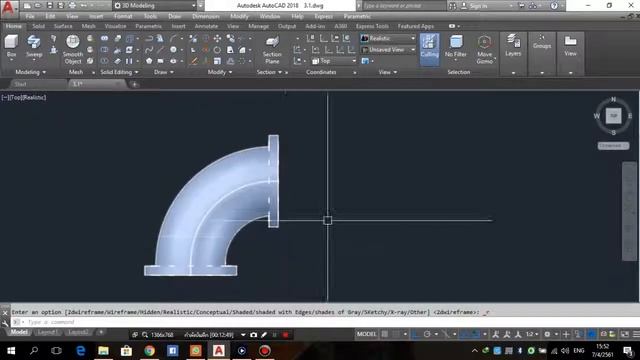
Task: Open the Realistic visual style dropdown
Action: pos(388,38)
